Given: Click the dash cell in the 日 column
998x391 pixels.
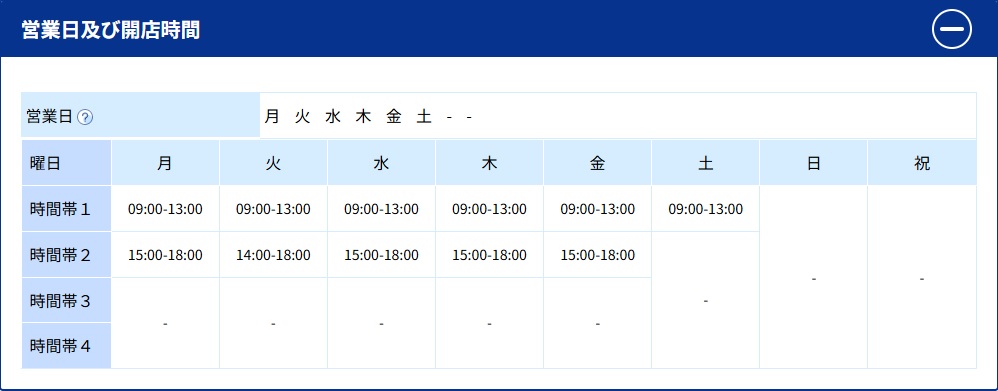Looking at the screenshot, I should [x=813, y=278].
